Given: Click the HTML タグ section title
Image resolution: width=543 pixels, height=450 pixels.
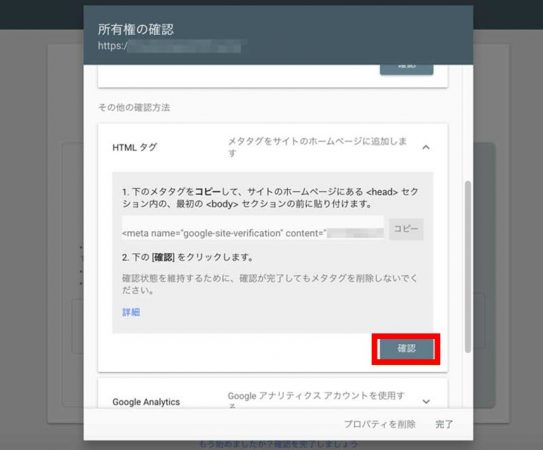Looking at the screenshot, I should coord(135,148).
